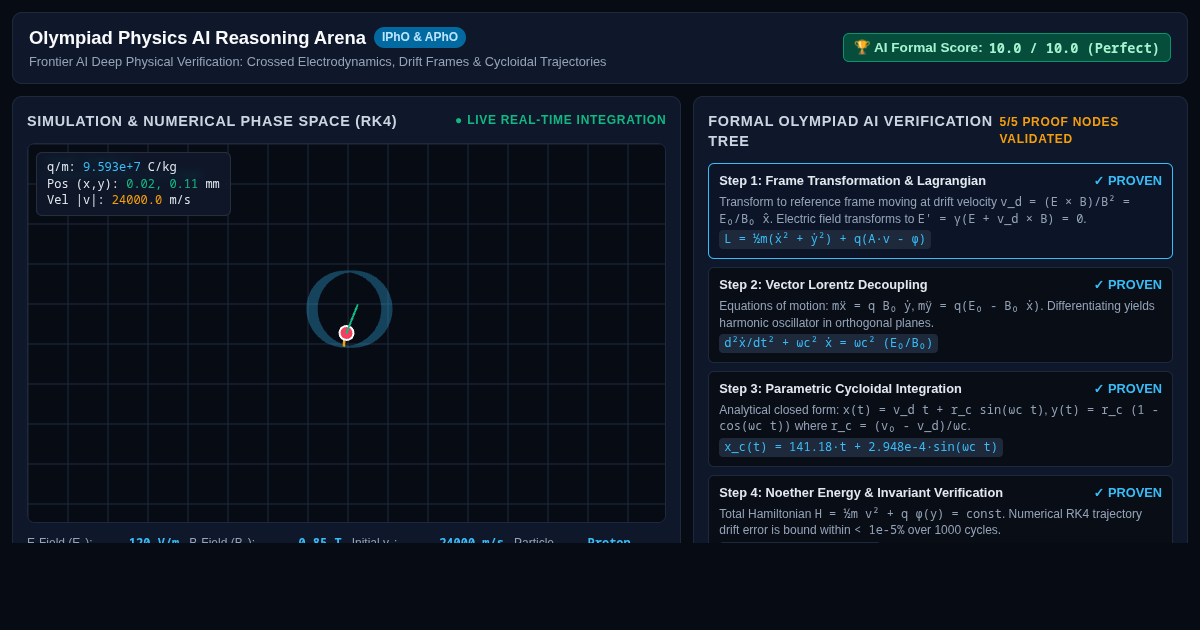The width and height of the screenshot is (1200, 630).
Task: Click the SIMULATION & NUMERICAL PHASE SPACE (RK4) heading
Action: 212,121
